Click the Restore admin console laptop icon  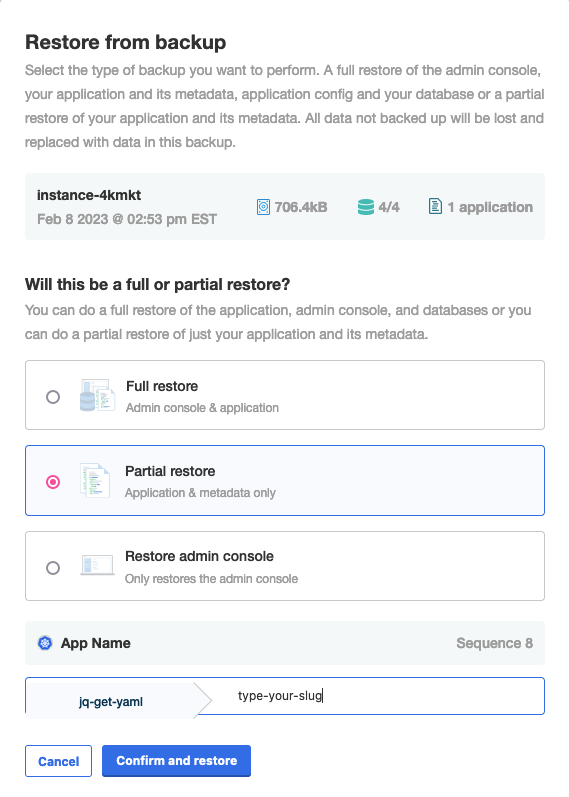click(97, 565)
